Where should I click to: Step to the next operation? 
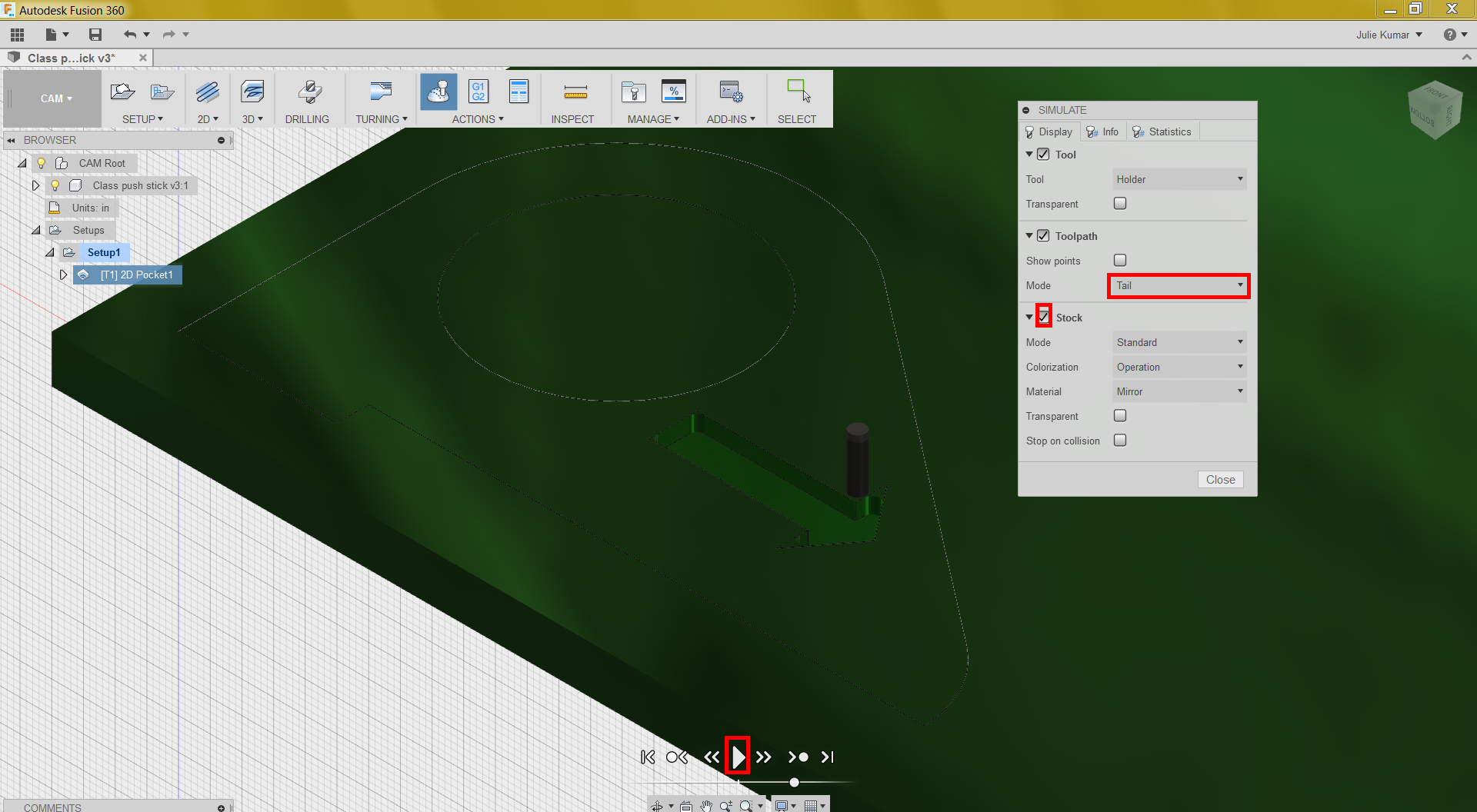799,757
